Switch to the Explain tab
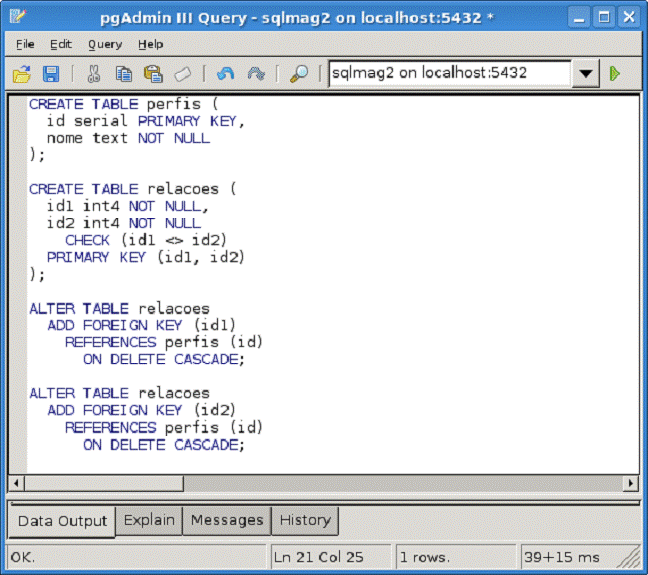This screenshot has width=648, height=575. [150, 520]
